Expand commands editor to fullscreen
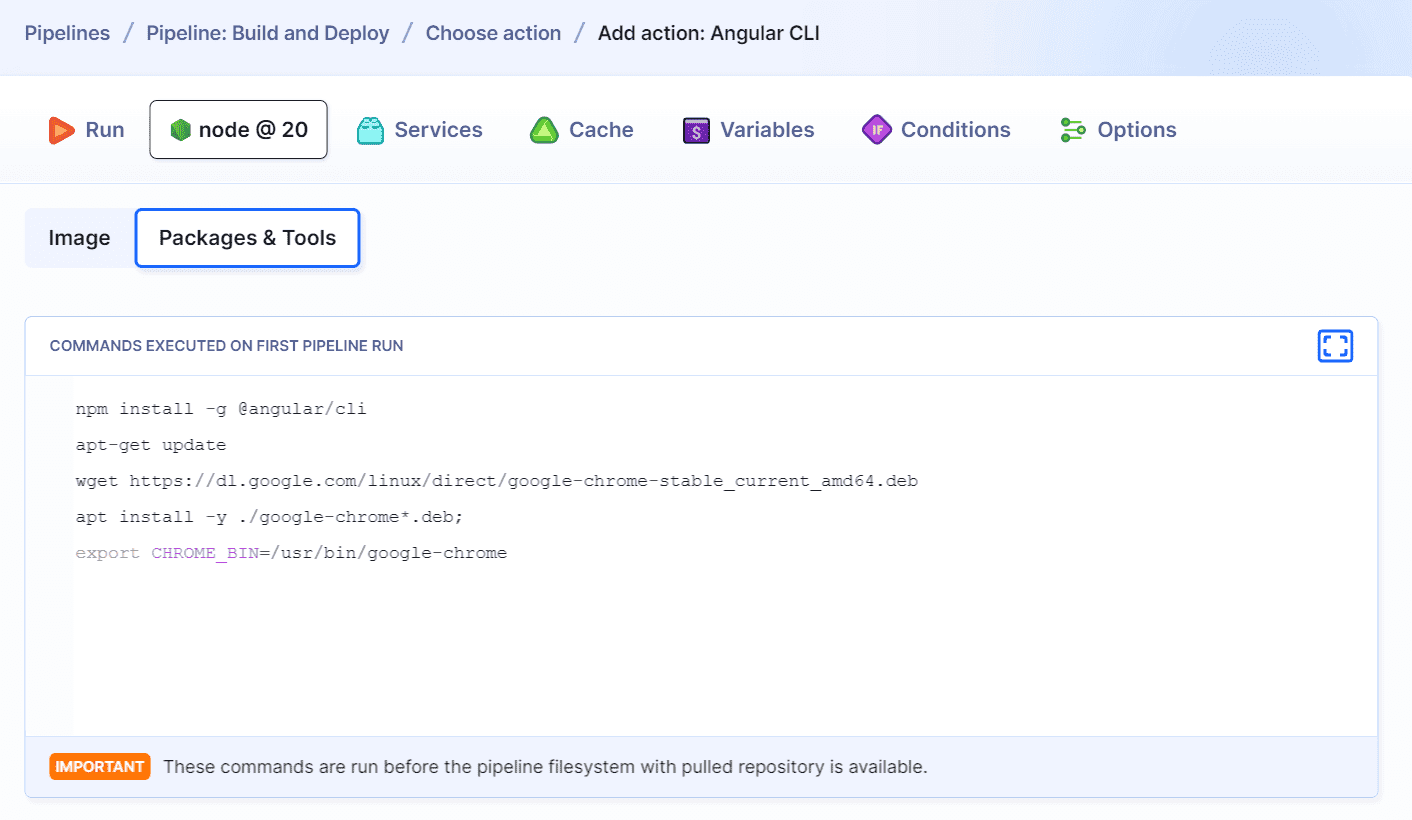 click(1335, 346)
